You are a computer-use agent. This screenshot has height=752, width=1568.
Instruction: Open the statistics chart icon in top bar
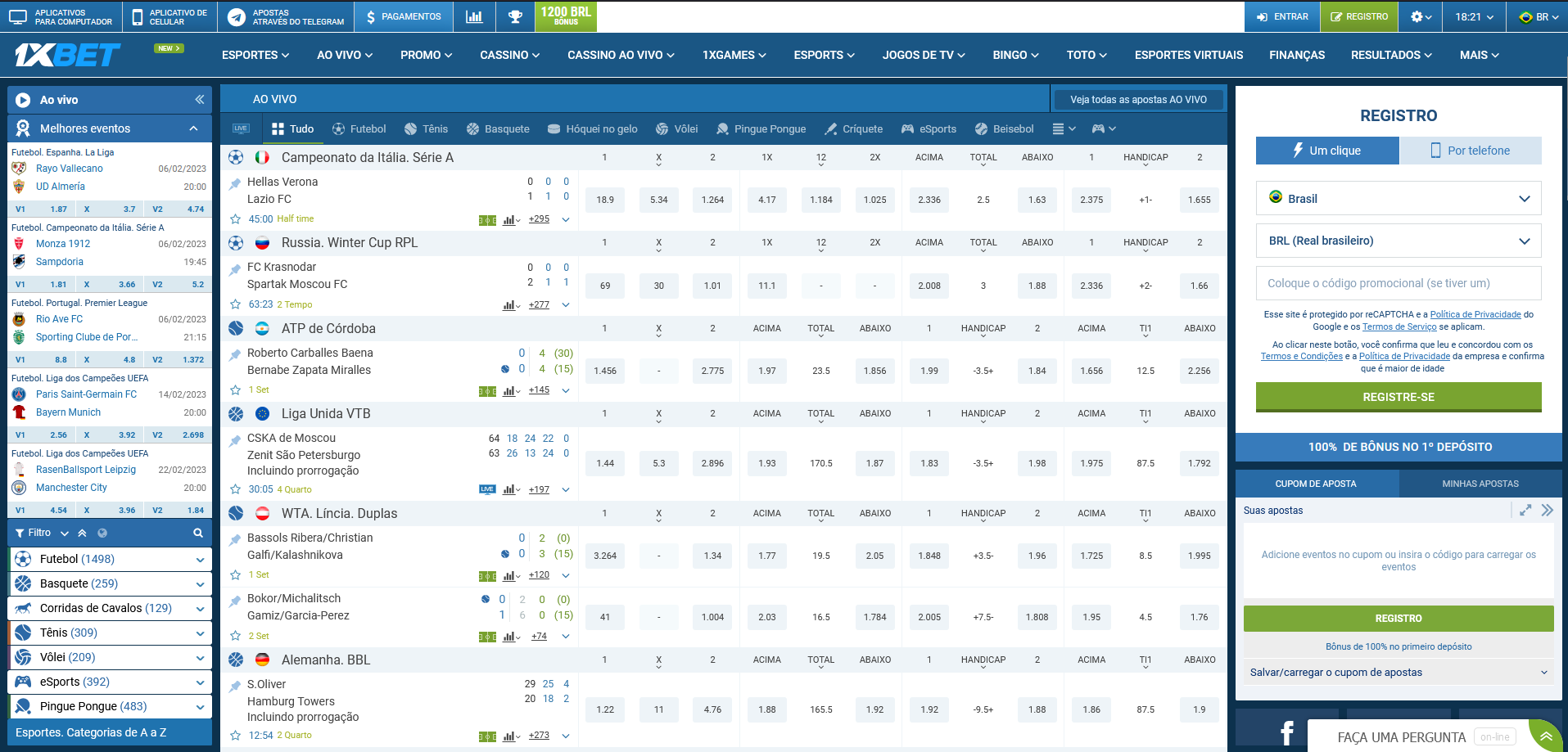pyautogui.click(x=474, y=16)
